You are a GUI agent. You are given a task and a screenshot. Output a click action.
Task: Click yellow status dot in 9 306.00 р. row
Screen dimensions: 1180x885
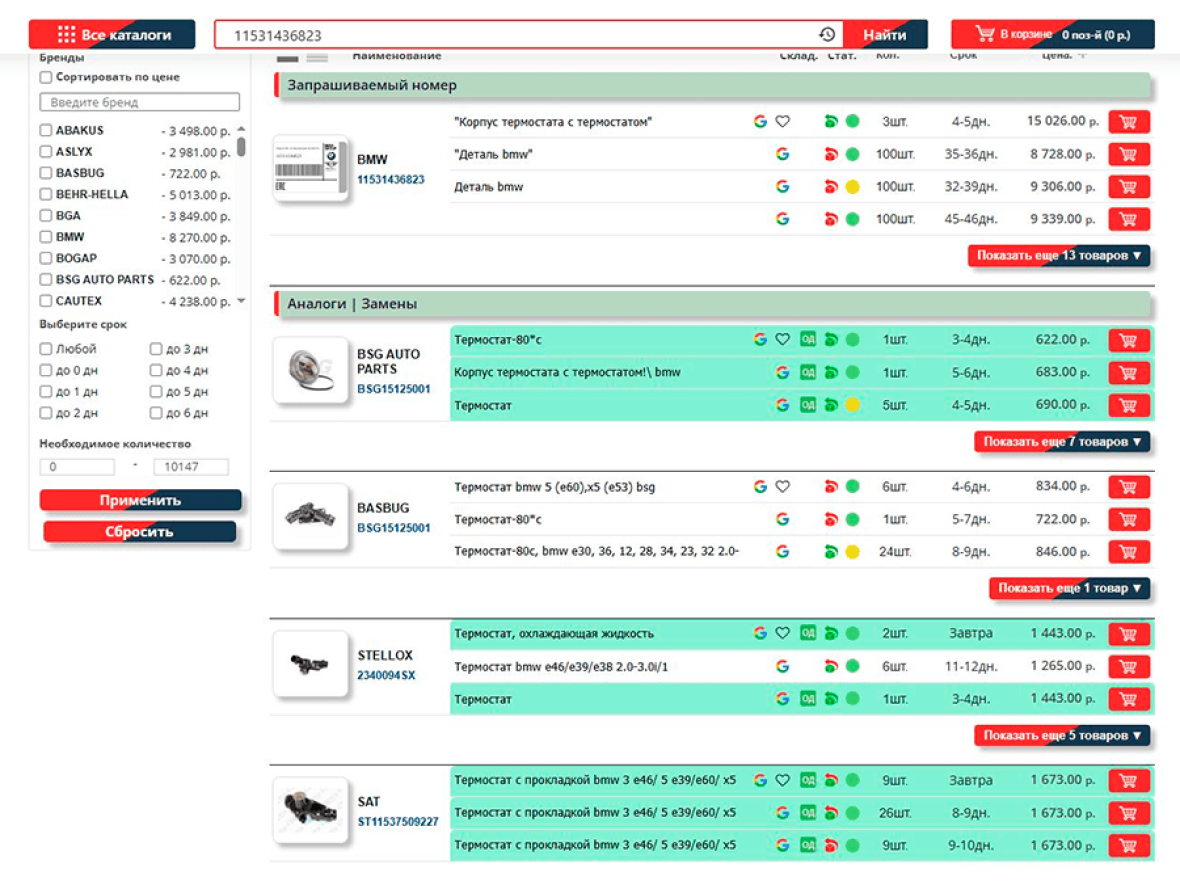(853, 187)
